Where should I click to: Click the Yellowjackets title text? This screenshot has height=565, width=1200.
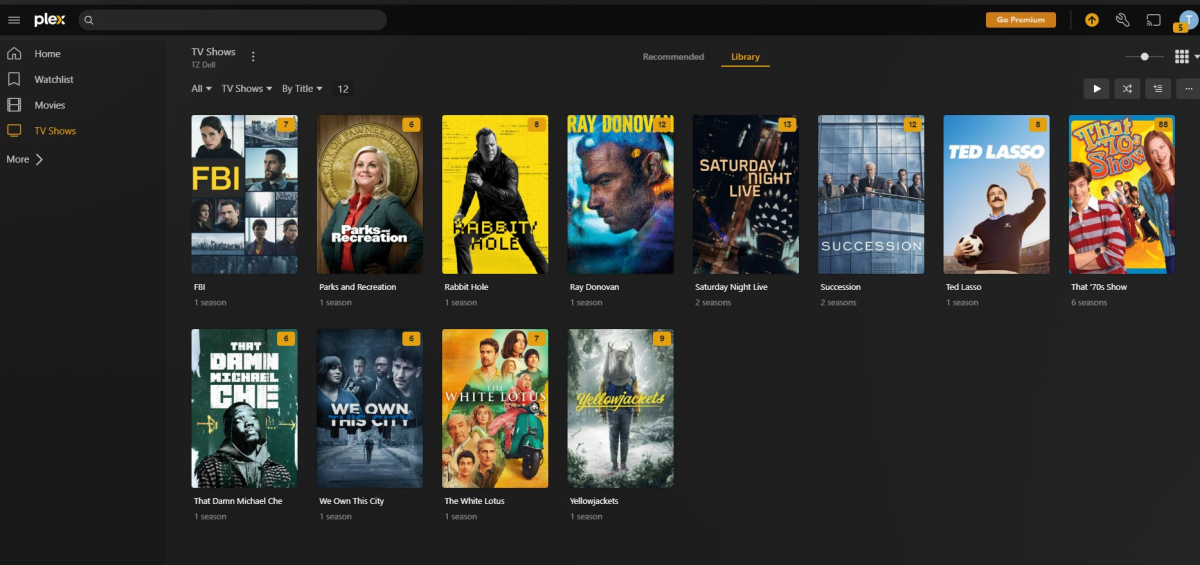pos(594,501)
